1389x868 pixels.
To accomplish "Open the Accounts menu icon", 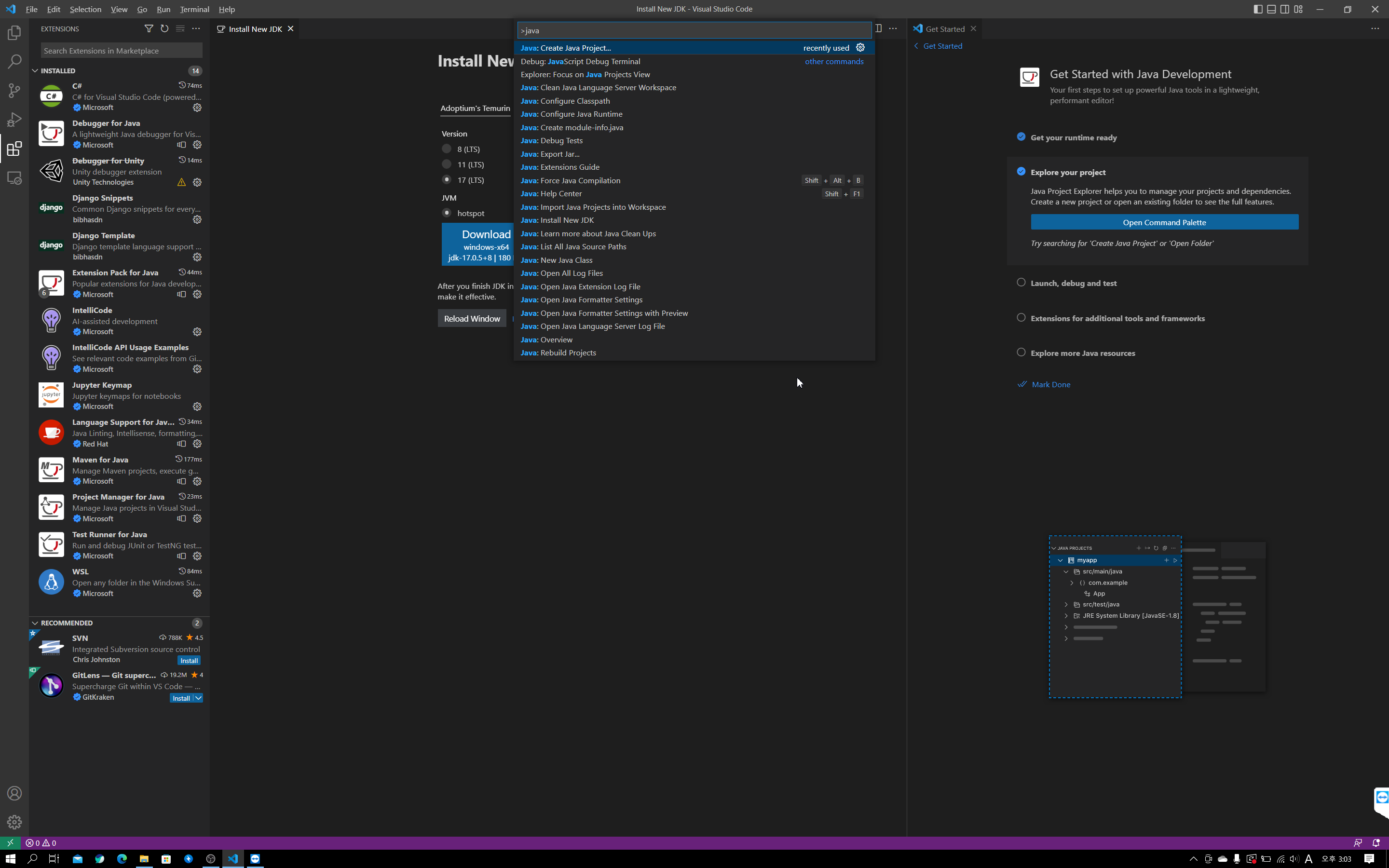I will pos(14,793).
